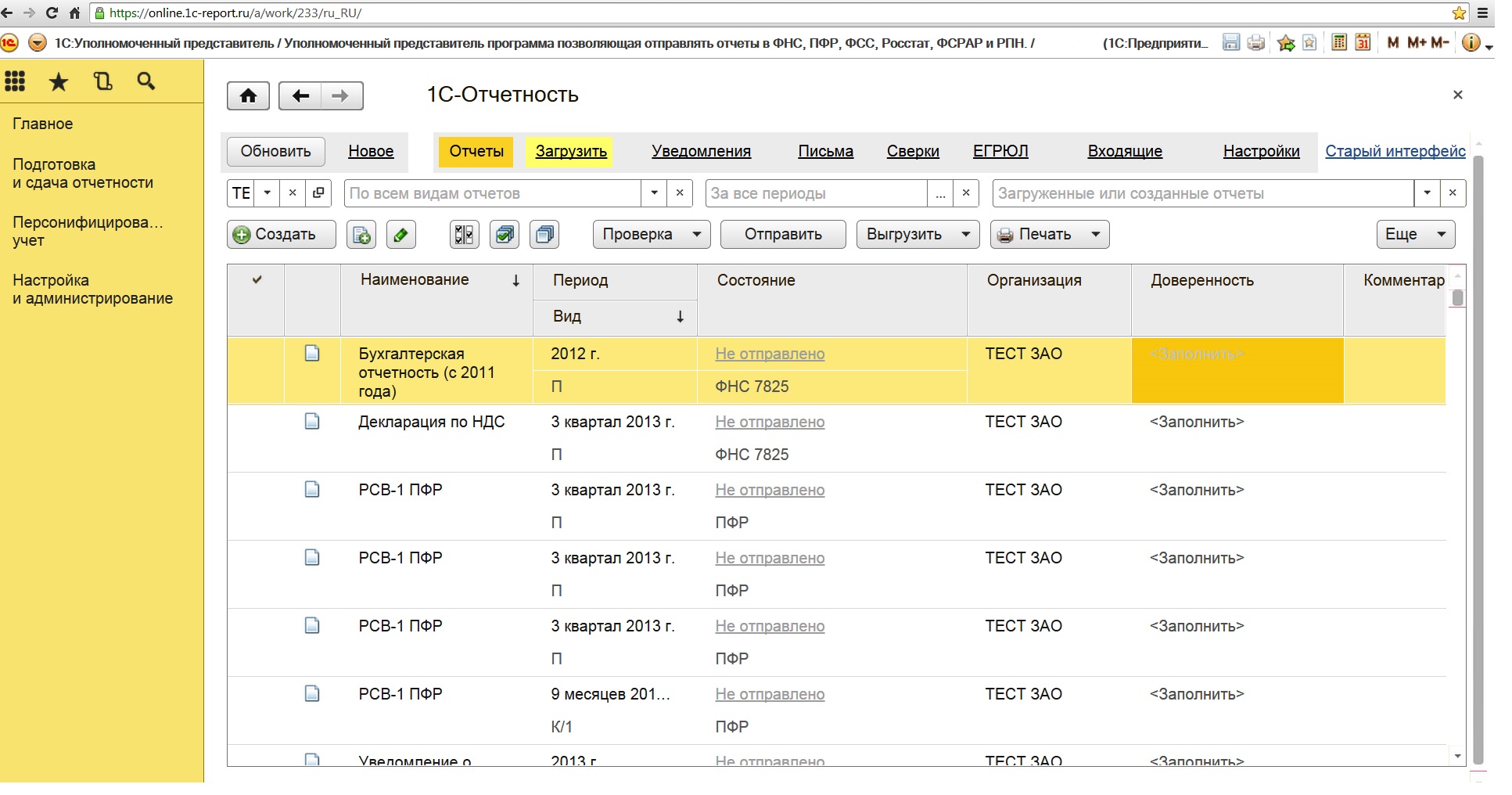The height and width of the screenshot is (795, 1512).
Task: Open the History icon in sidebar
Action: tap(102, 81)
